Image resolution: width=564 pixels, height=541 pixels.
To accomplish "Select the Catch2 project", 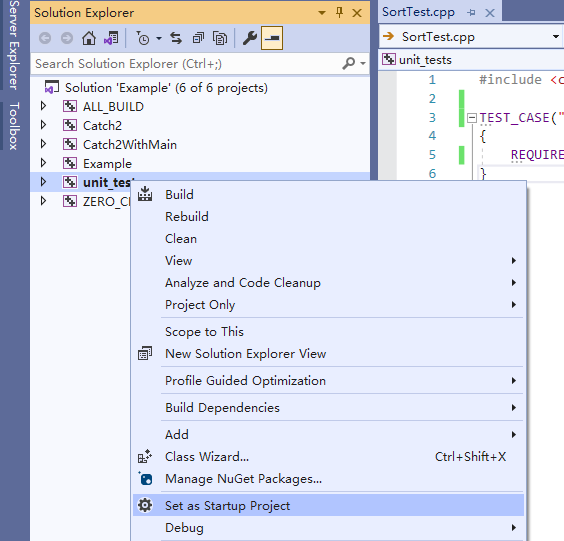I will click(103, 126).
